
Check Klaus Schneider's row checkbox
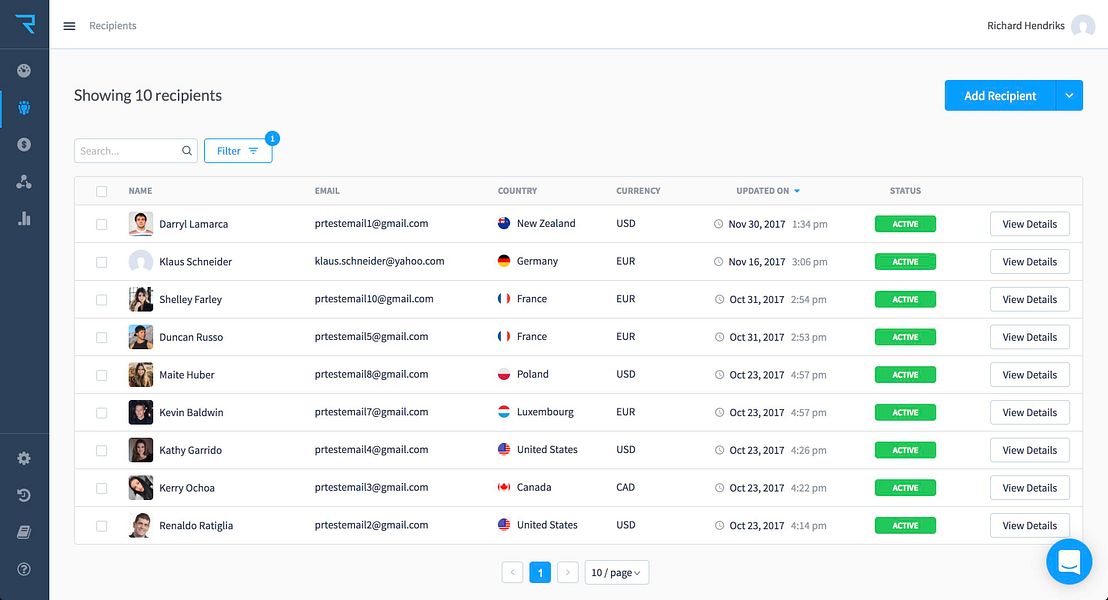pyautogui.click(x=102, y=262)
